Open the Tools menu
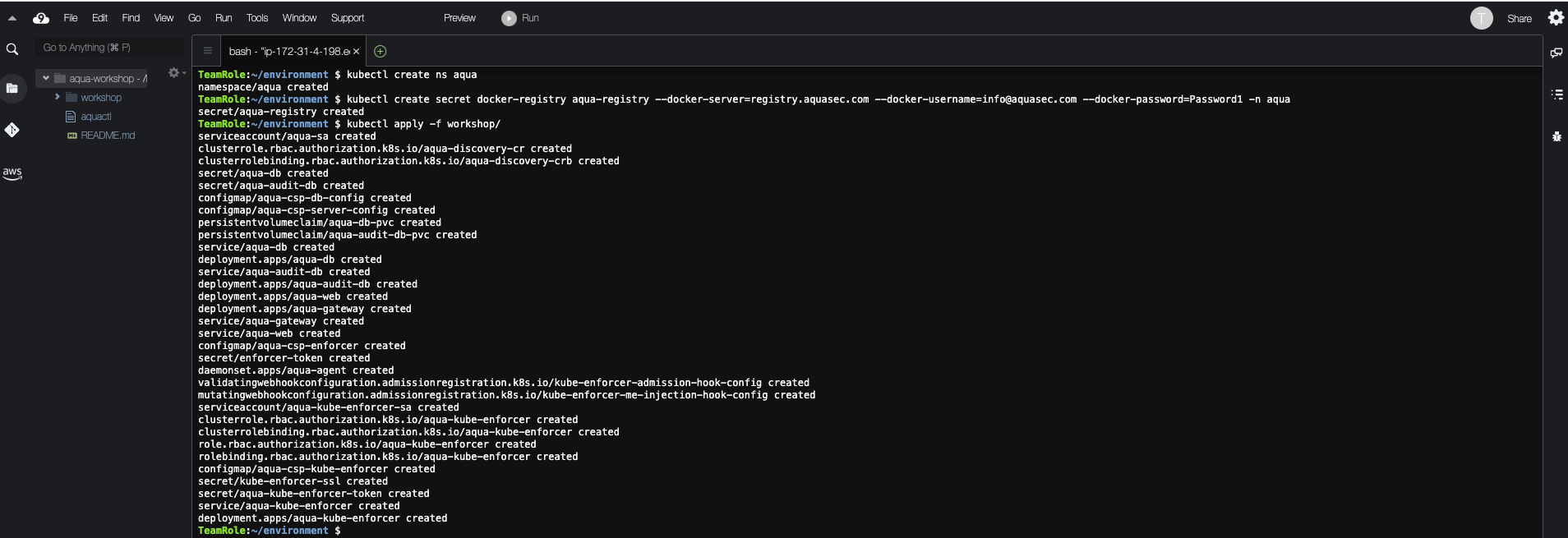 point(257,18)
